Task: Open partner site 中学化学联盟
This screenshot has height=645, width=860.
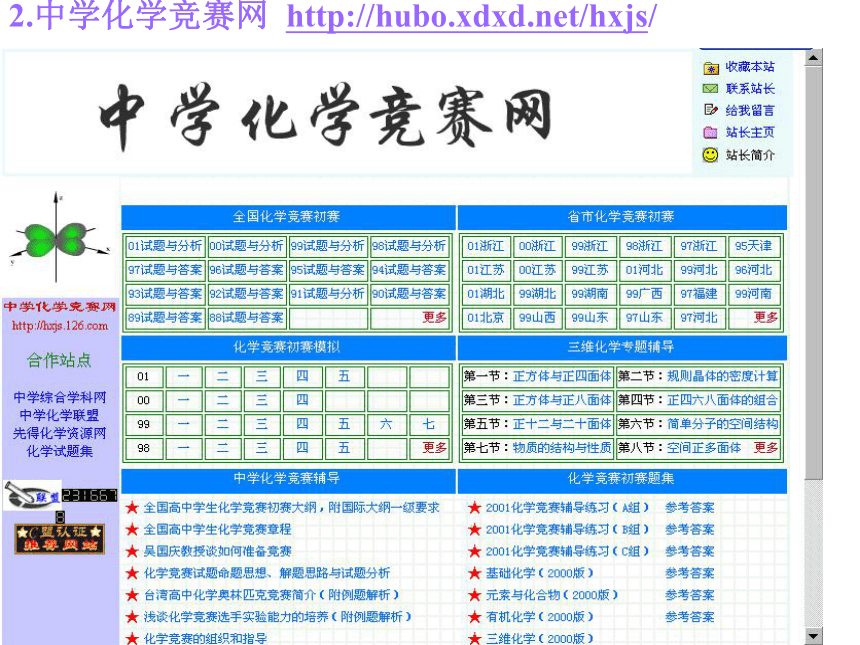Action: pyautogui.click(x=60, y=415)
